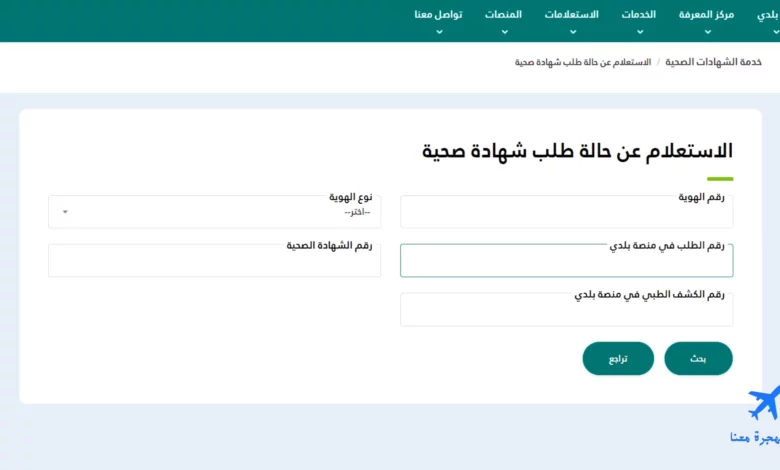Open the تواصل معنا menu

(438, 15)
